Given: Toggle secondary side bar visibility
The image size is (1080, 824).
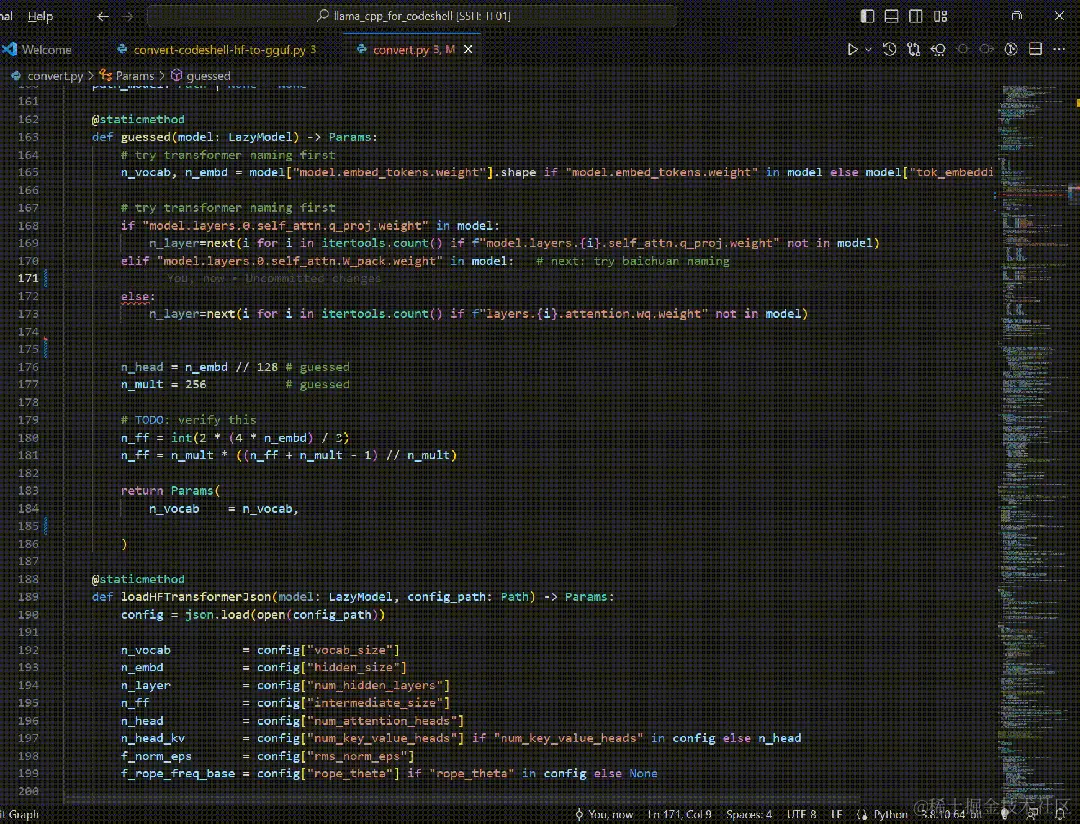Looking at the screenshot, I should click(x=915, y=16).
